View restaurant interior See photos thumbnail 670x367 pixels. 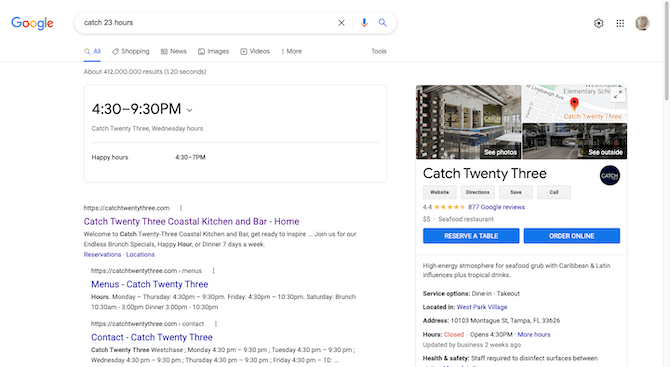pyautogui.click(x=468, y=122)
